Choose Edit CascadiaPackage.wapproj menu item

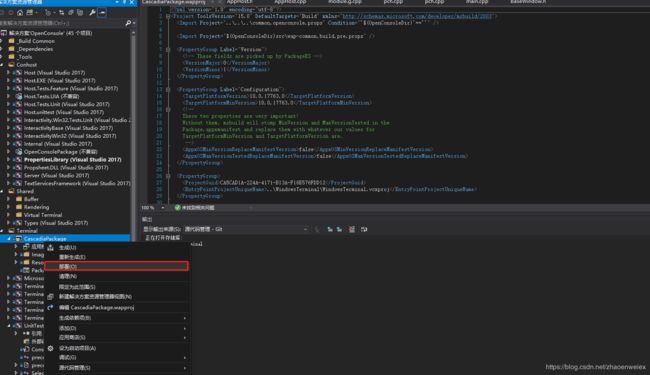pos(116,307)
